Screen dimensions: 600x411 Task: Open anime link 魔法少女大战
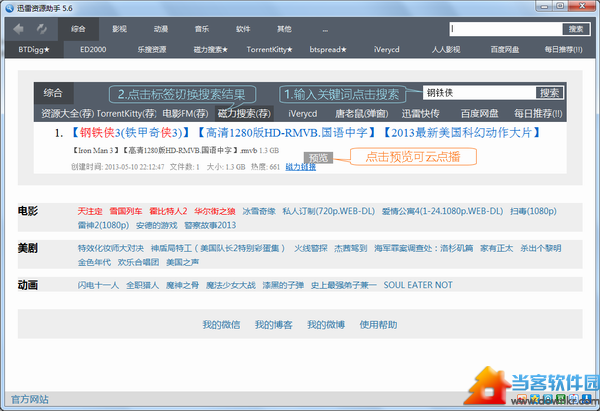[x=231, y=285]
